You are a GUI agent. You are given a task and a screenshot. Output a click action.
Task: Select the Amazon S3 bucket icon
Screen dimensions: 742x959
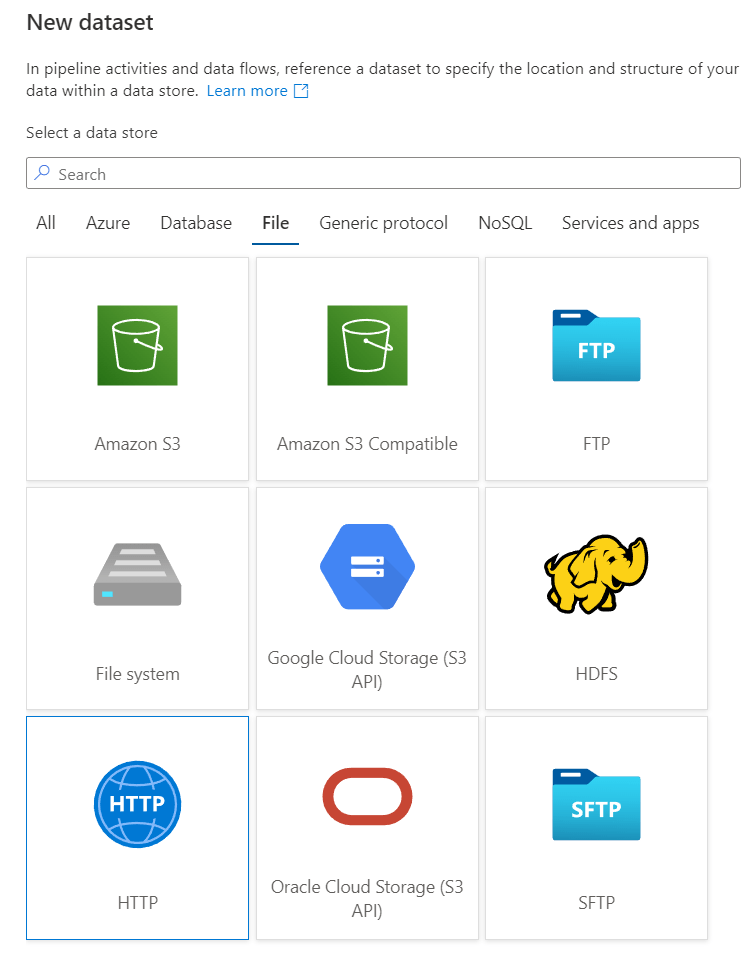tap(137, 345)
